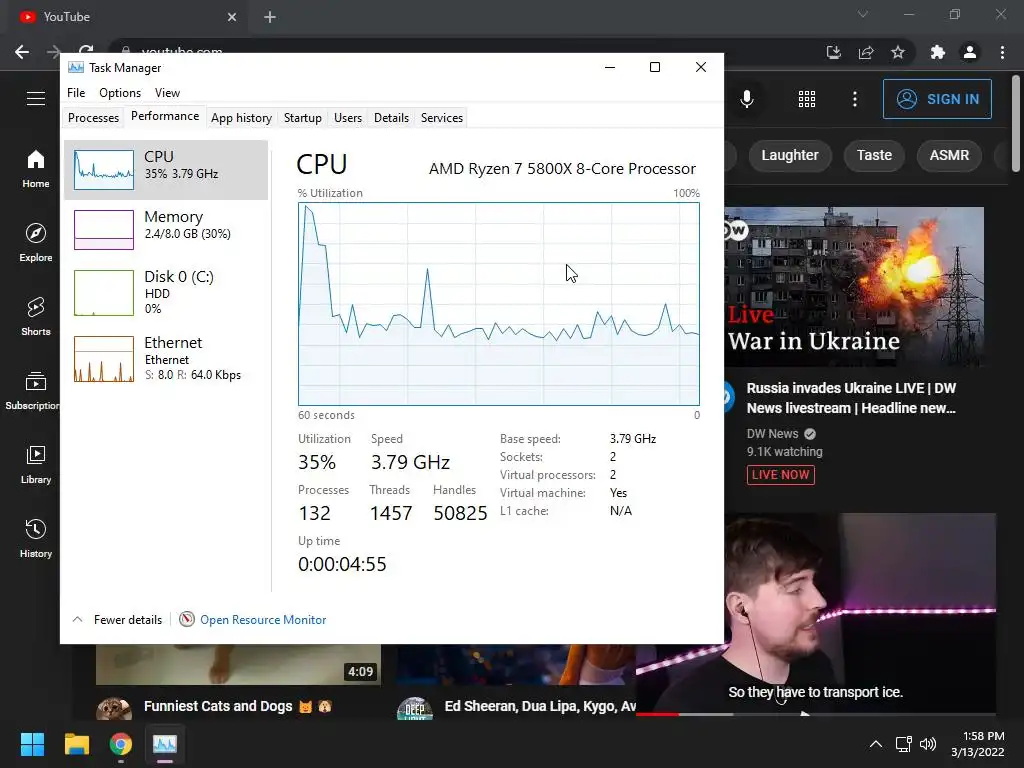Open the View menu in Task Manager
Screen dimensions: 1024x768
tap(167, 93)
